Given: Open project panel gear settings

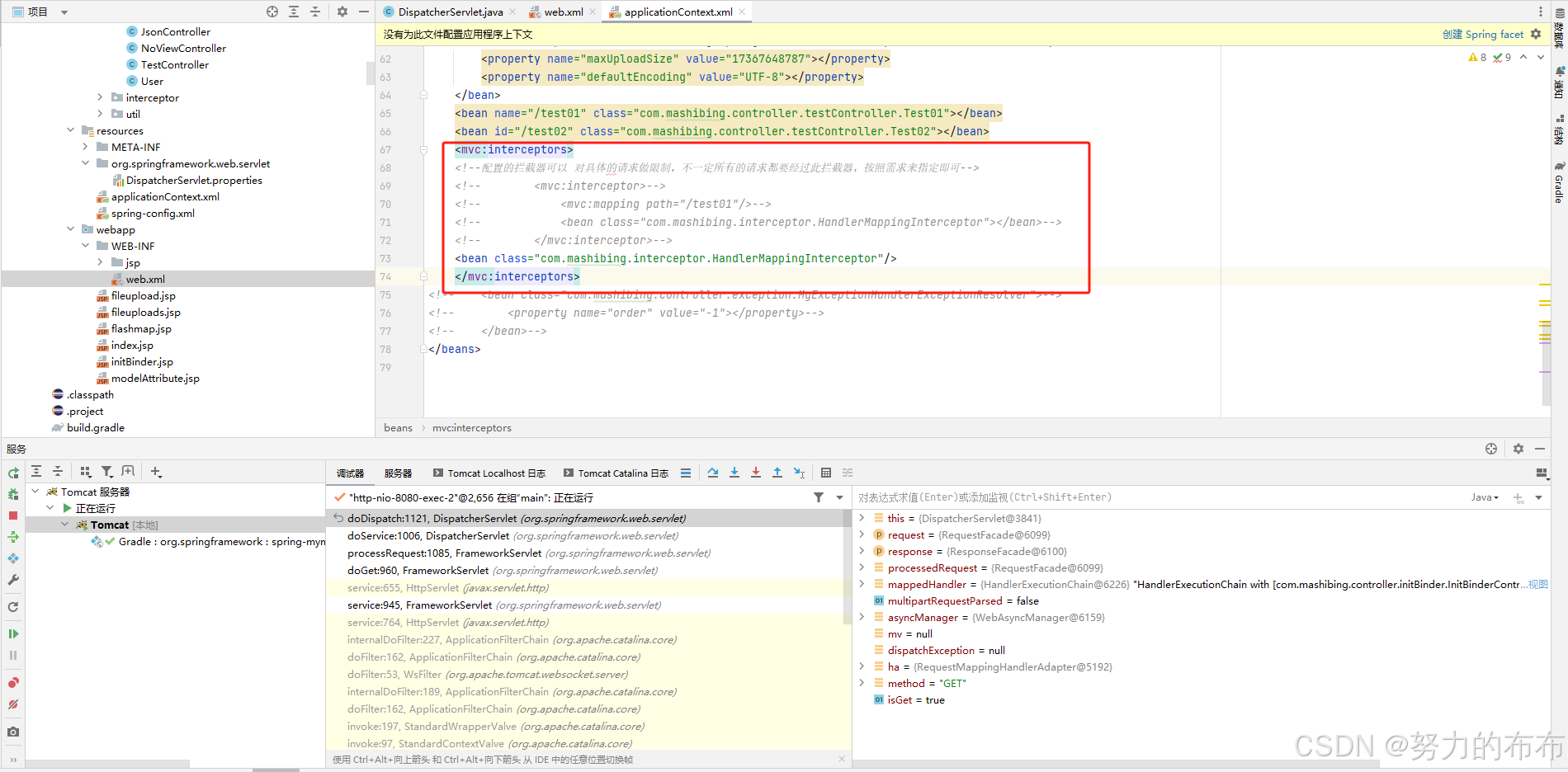Looking at the screenshot, I should coord(342,12).
